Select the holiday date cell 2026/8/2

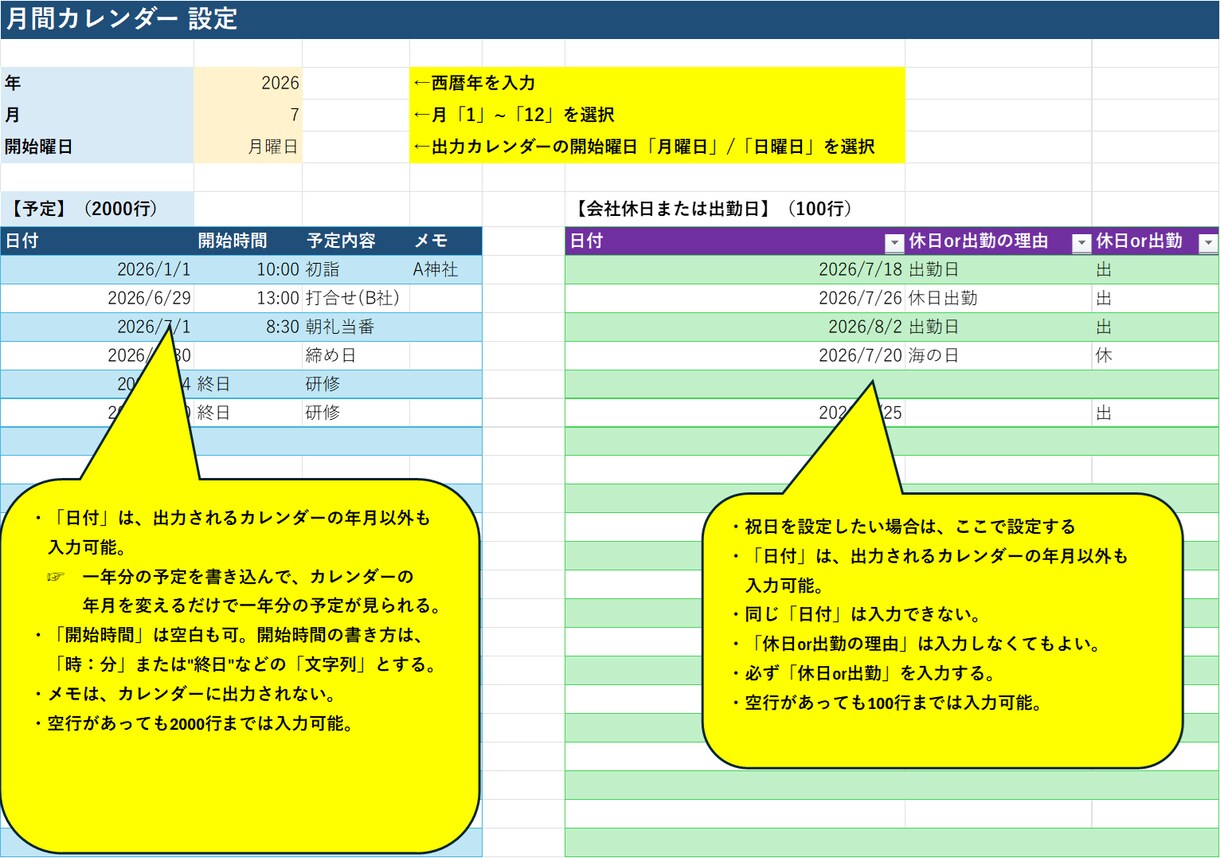click(735, 327)
